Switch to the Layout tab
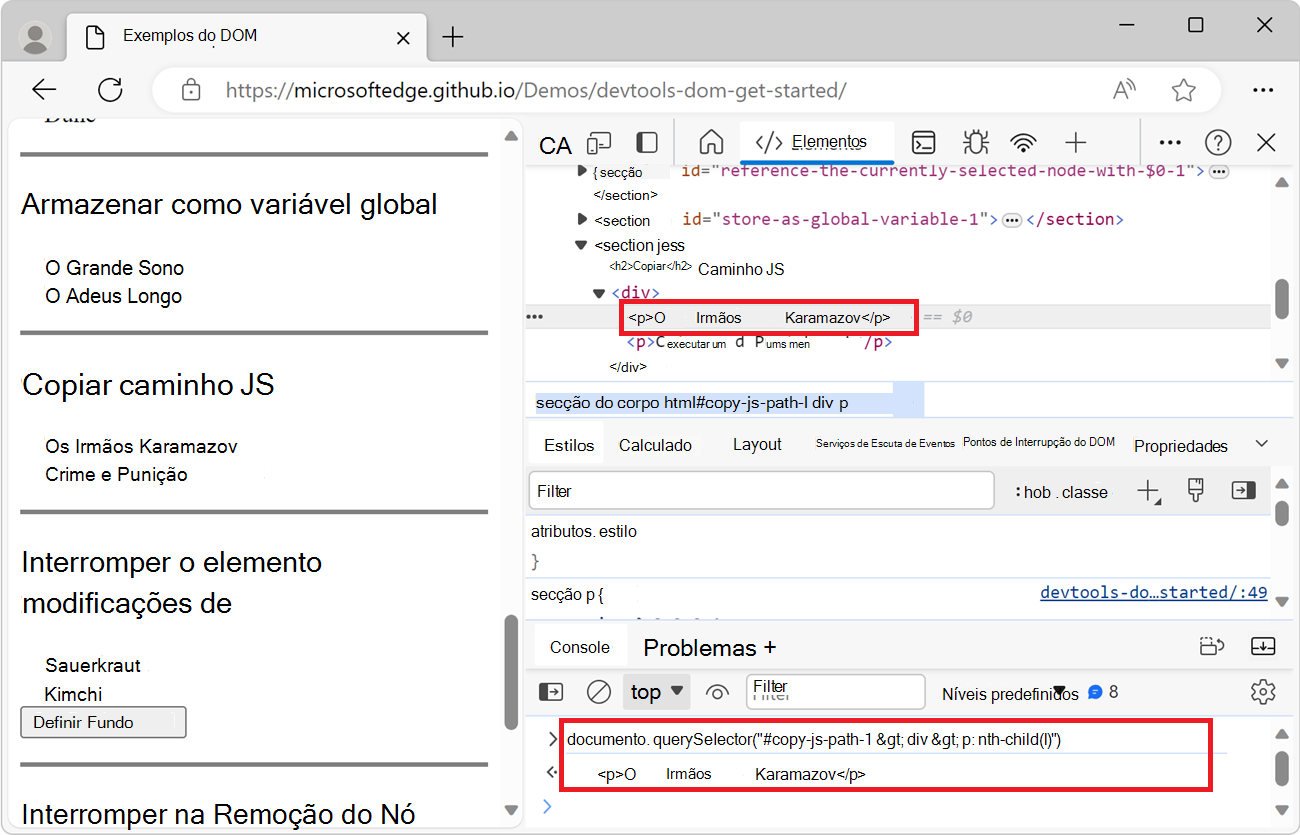The height and width of the screenshot is (835, 1300). pos(756,444)
